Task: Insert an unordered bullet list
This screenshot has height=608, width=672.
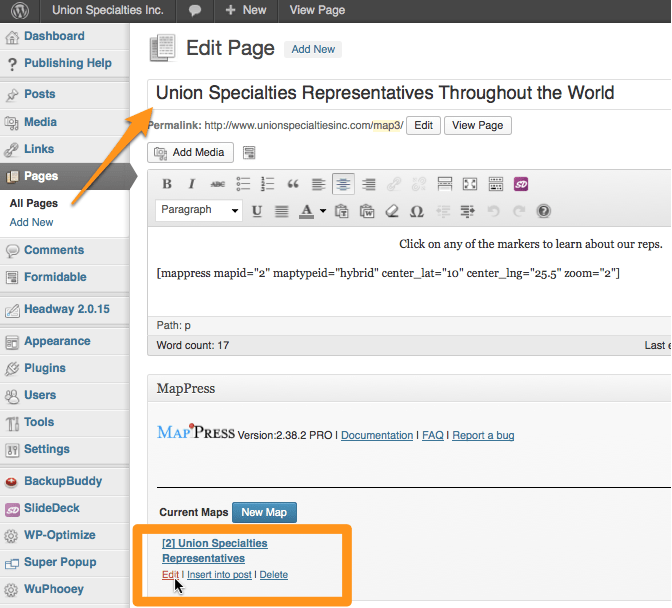Action: click(243, 184)
